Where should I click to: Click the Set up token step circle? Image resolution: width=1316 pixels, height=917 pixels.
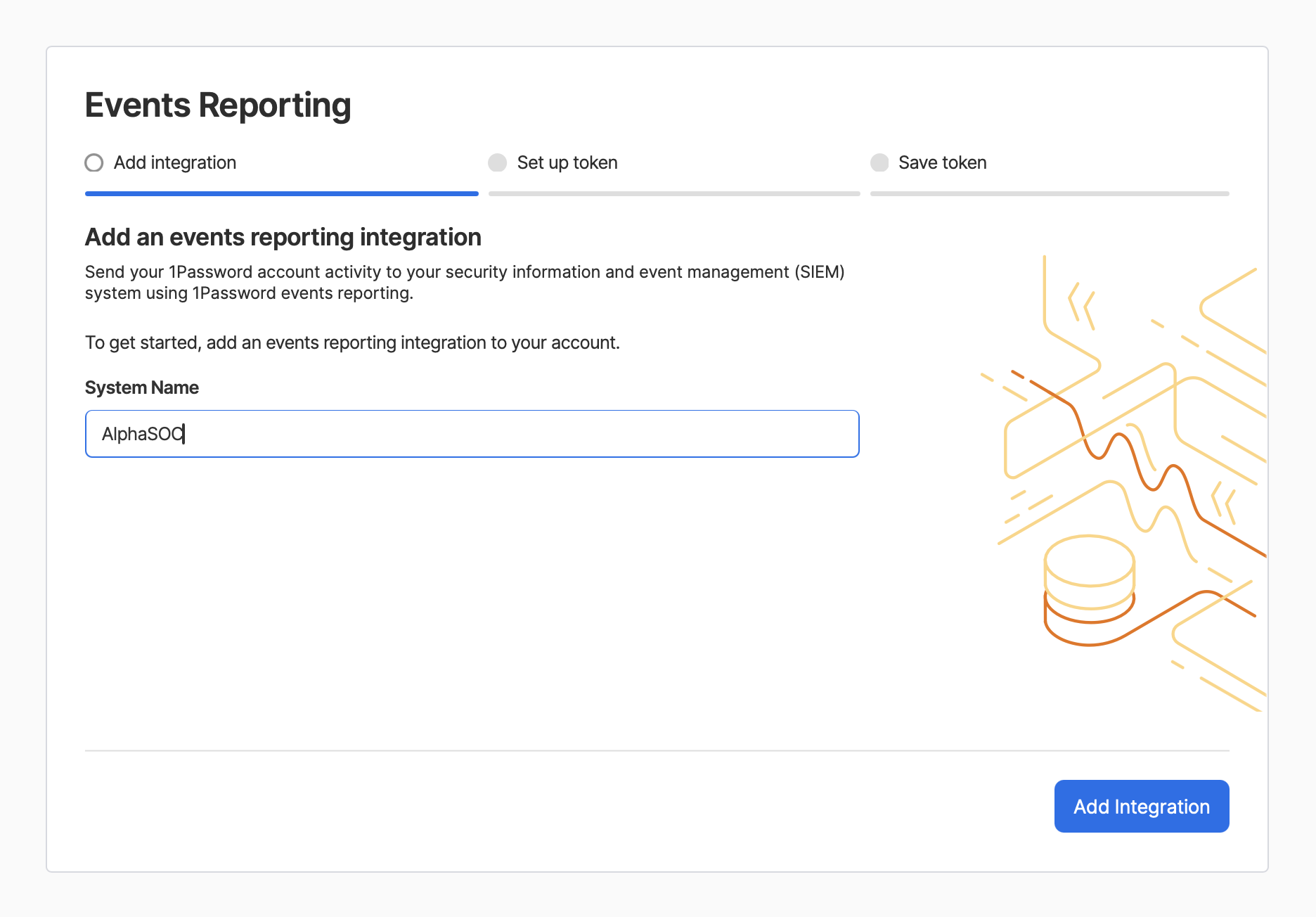click(498, 163)
